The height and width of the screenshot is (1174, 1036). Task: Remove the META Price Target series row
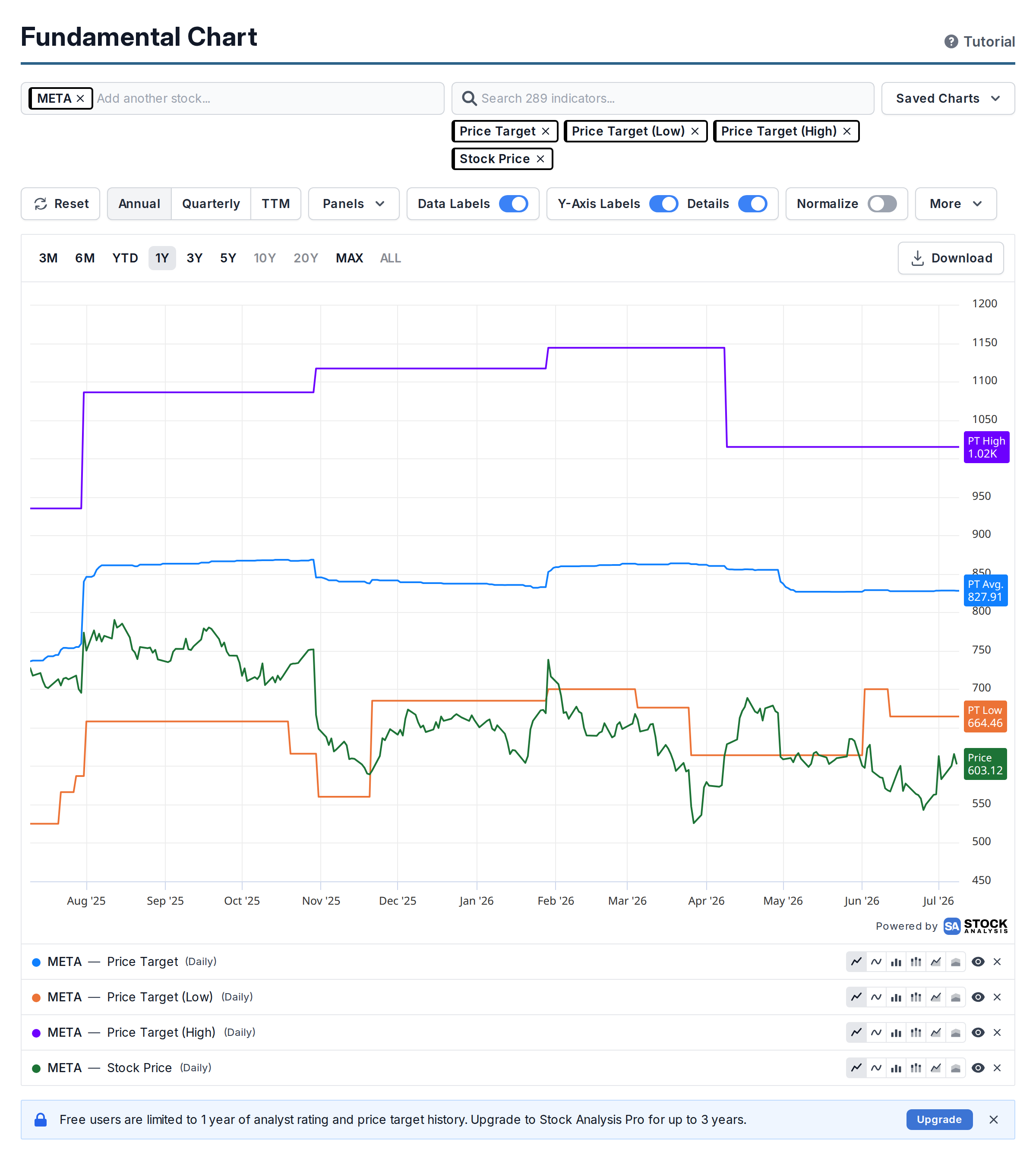coord(997,962)
